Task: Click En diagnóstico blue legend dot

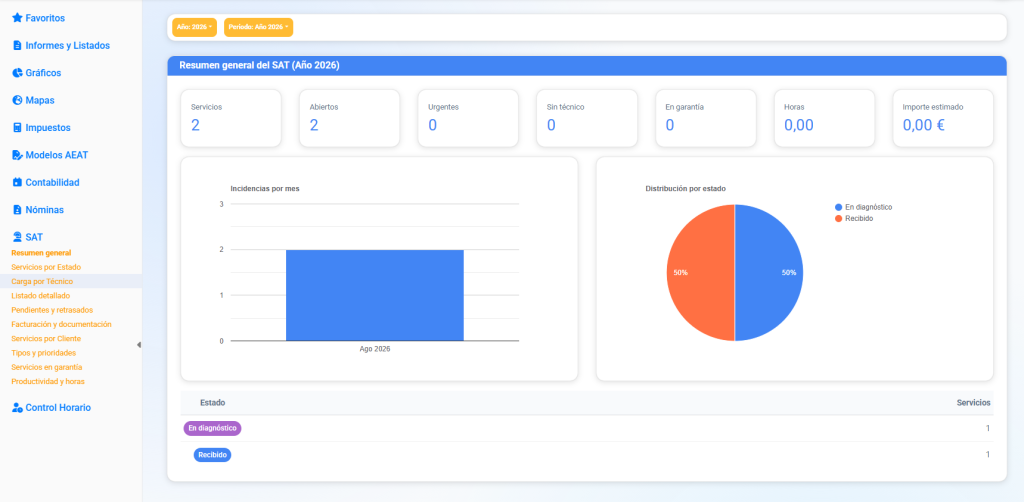Action: [x=839, y=207]
